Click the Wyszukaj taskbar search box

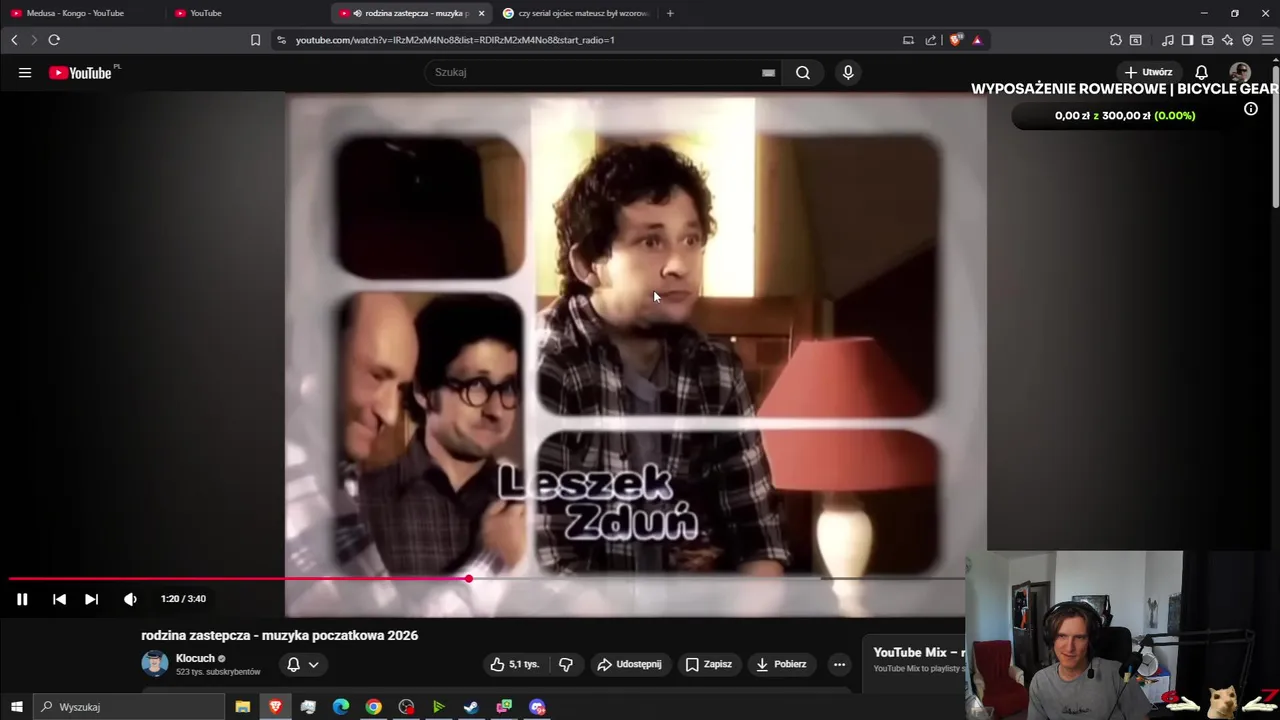[x=128, y=707]
